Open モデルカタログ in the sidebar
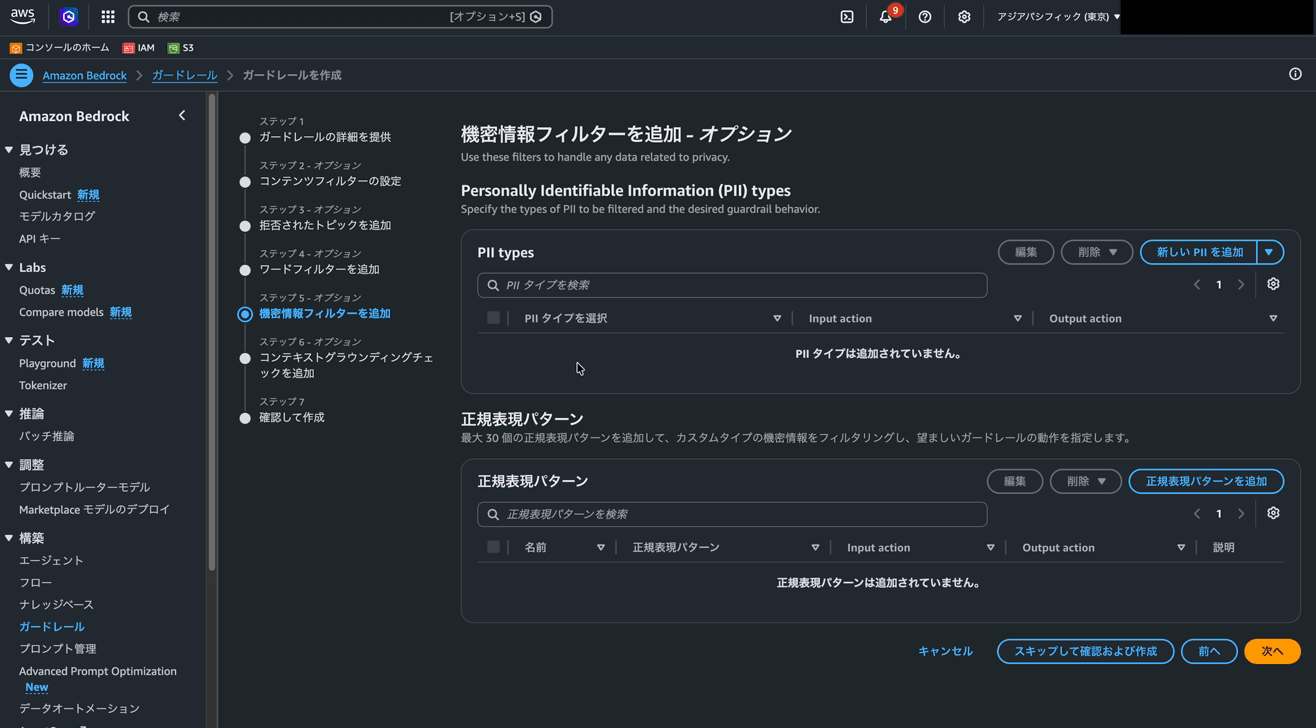This screenshot has width=1316, height=728. pyautogui.click(x=57, y=216)
